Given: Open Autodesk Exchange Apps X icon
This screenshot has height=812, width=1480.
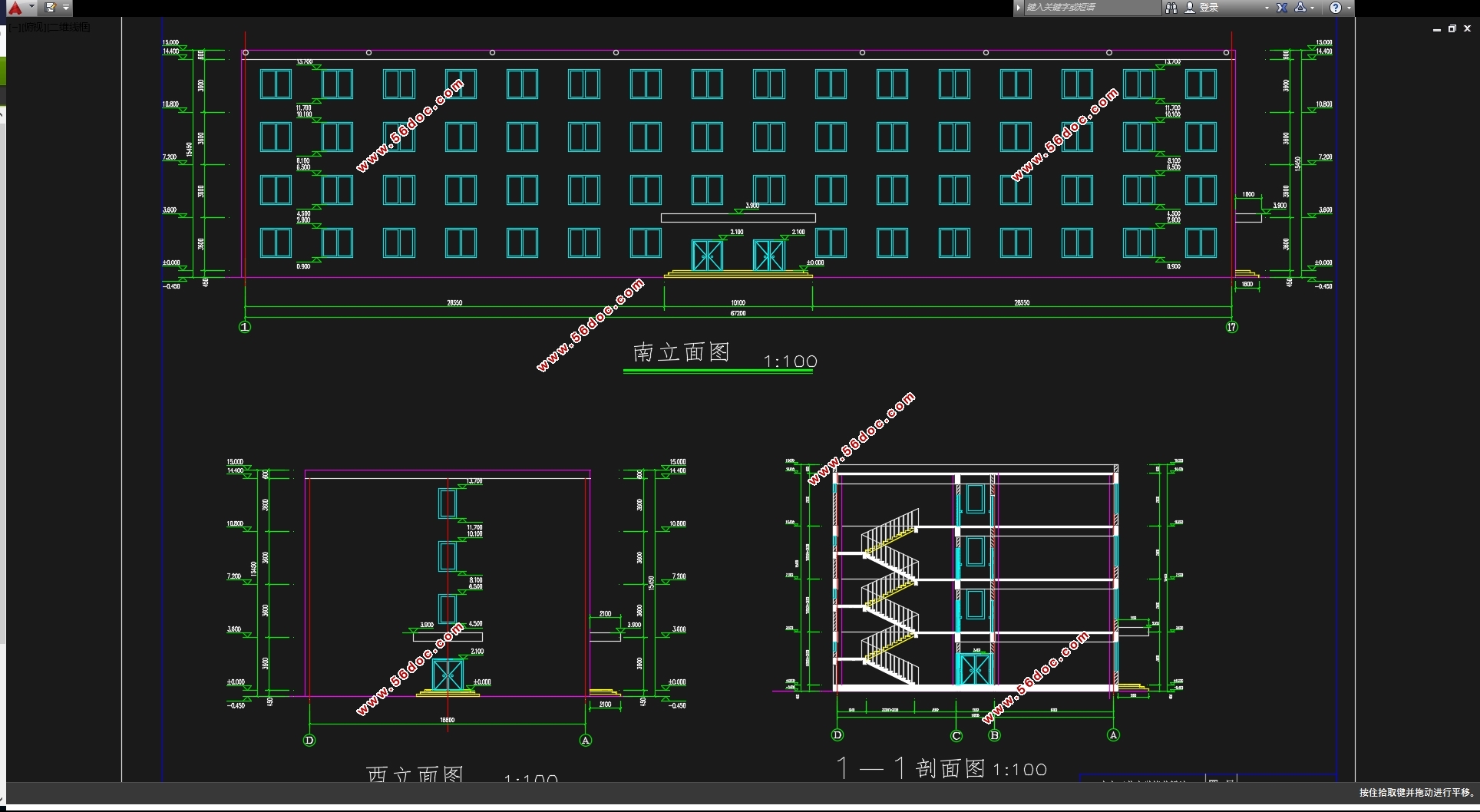Looking at the screenshot, I should click(1282, 8).
